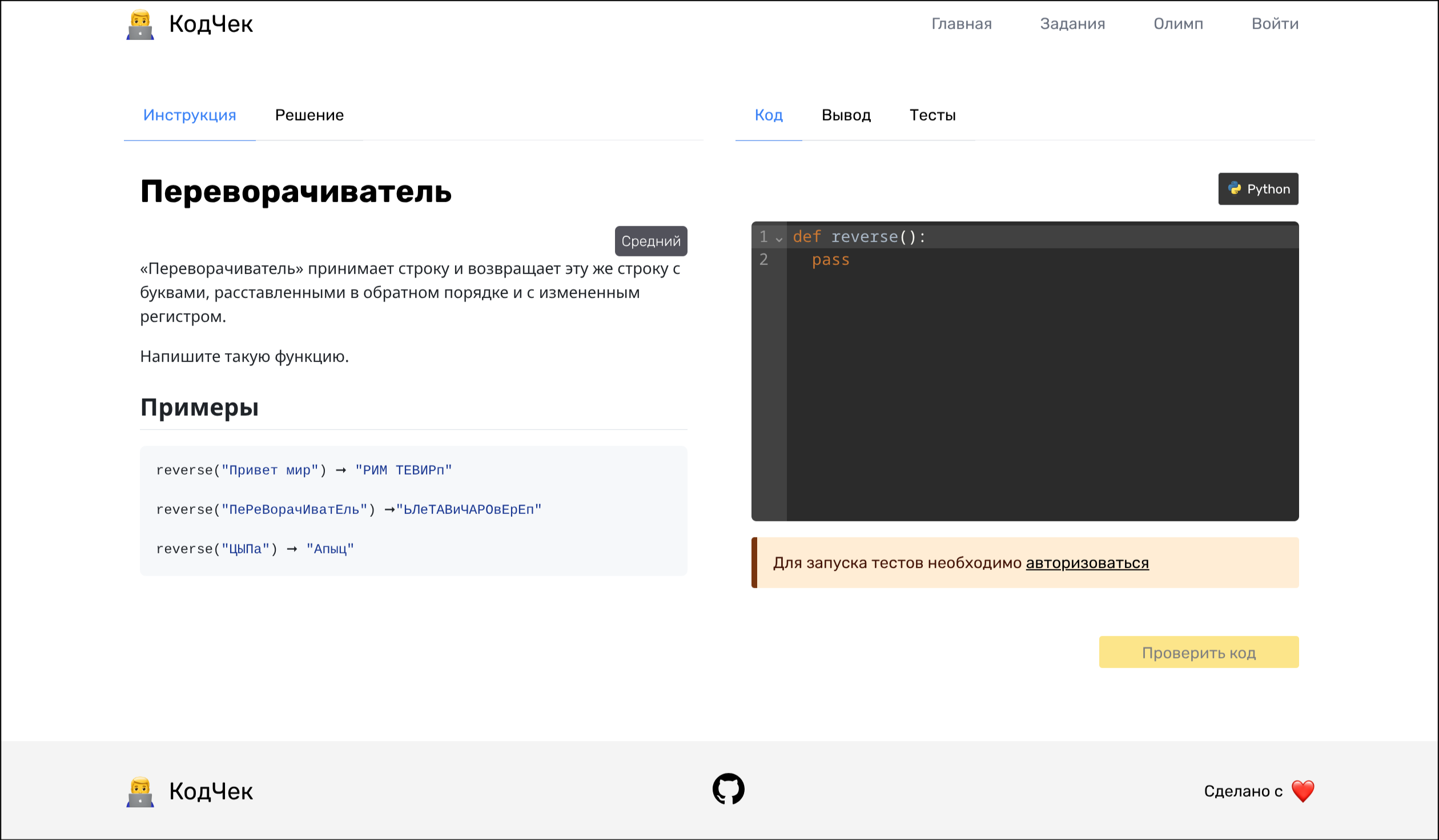
Task: Click the Средний difficulty badge
Action: coord(651,241)
